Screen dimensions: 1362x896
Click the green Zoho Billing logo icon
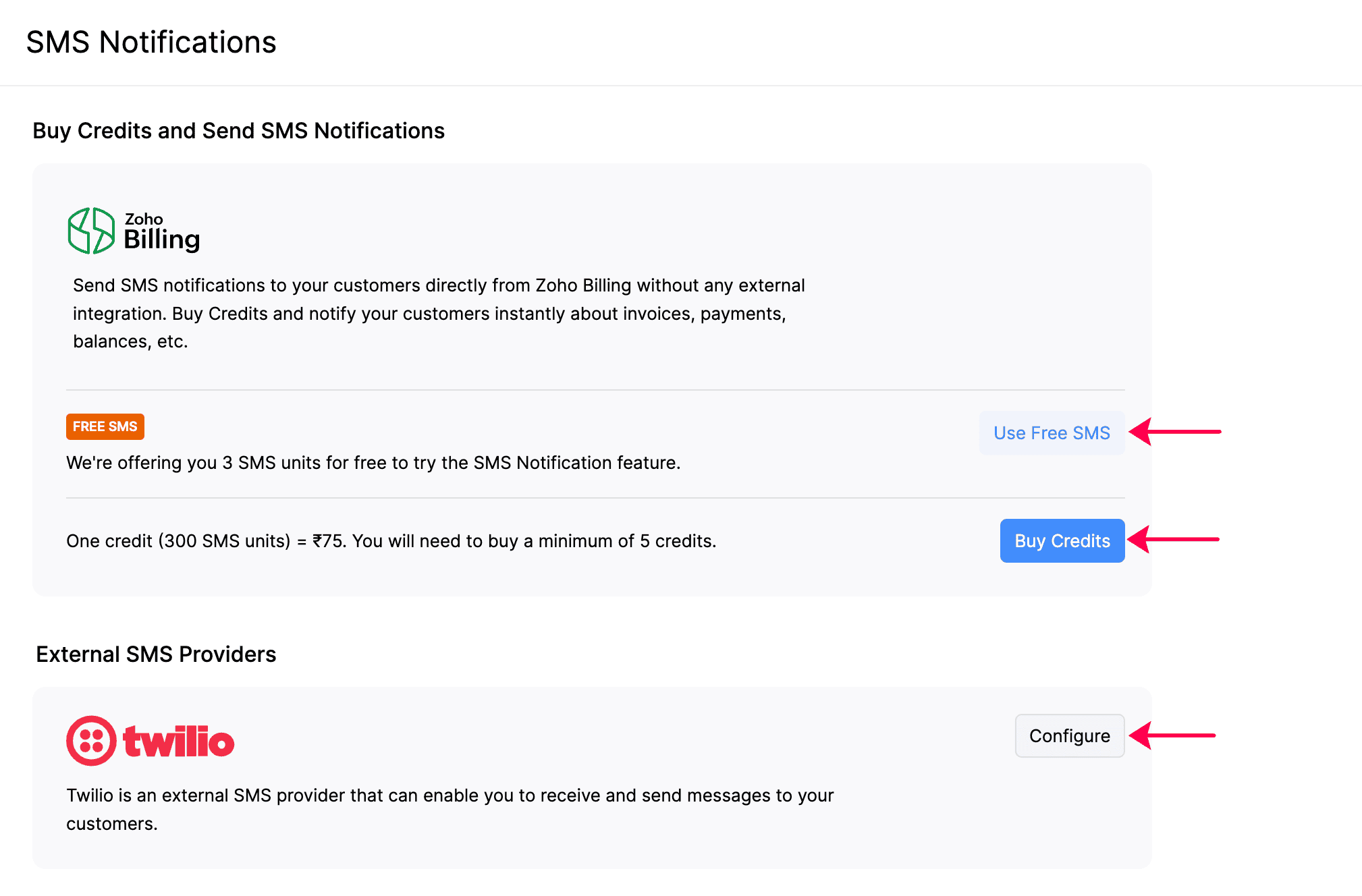[91, 231]
